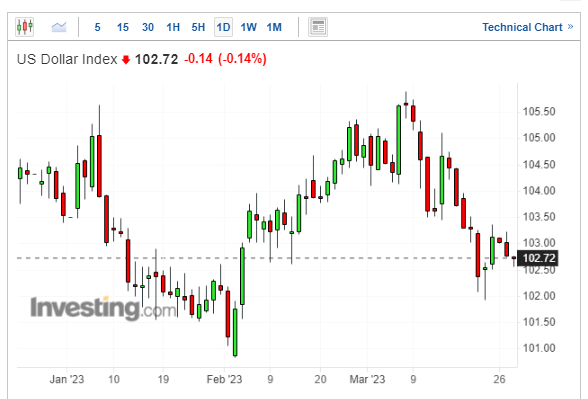Click the 26 date label on axis
The image size is (588, 399).
coord(499,380)
